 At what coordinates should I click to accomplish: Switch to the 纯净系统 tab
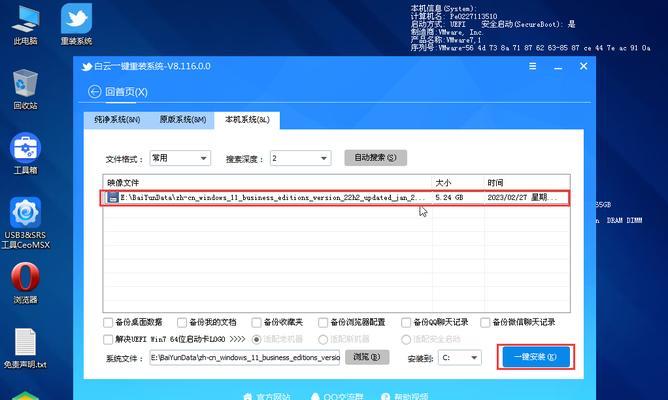point(117,120)
